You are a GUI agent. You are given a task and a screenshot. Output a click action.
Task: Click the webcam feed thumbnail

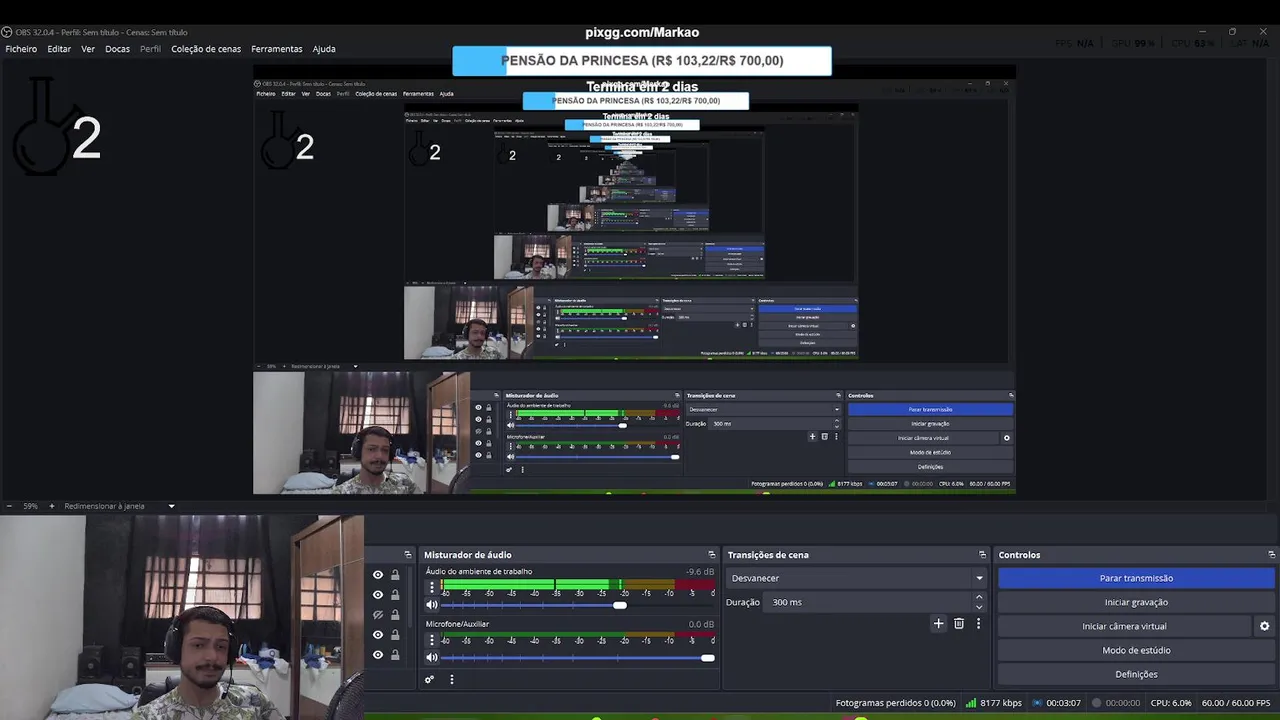point(182,617)
